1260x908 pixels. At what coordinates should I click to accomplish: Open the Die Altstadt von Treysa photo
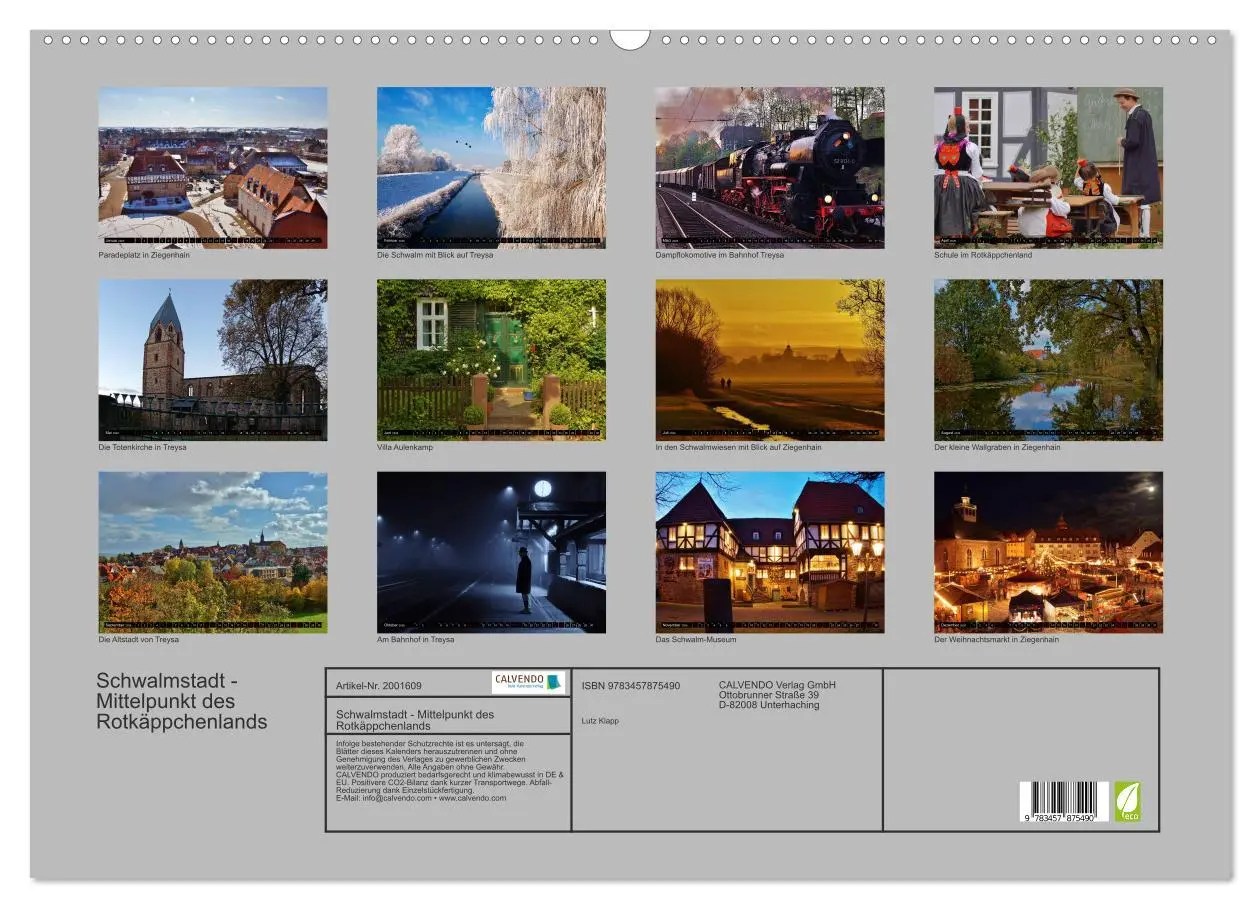[213, 548]
